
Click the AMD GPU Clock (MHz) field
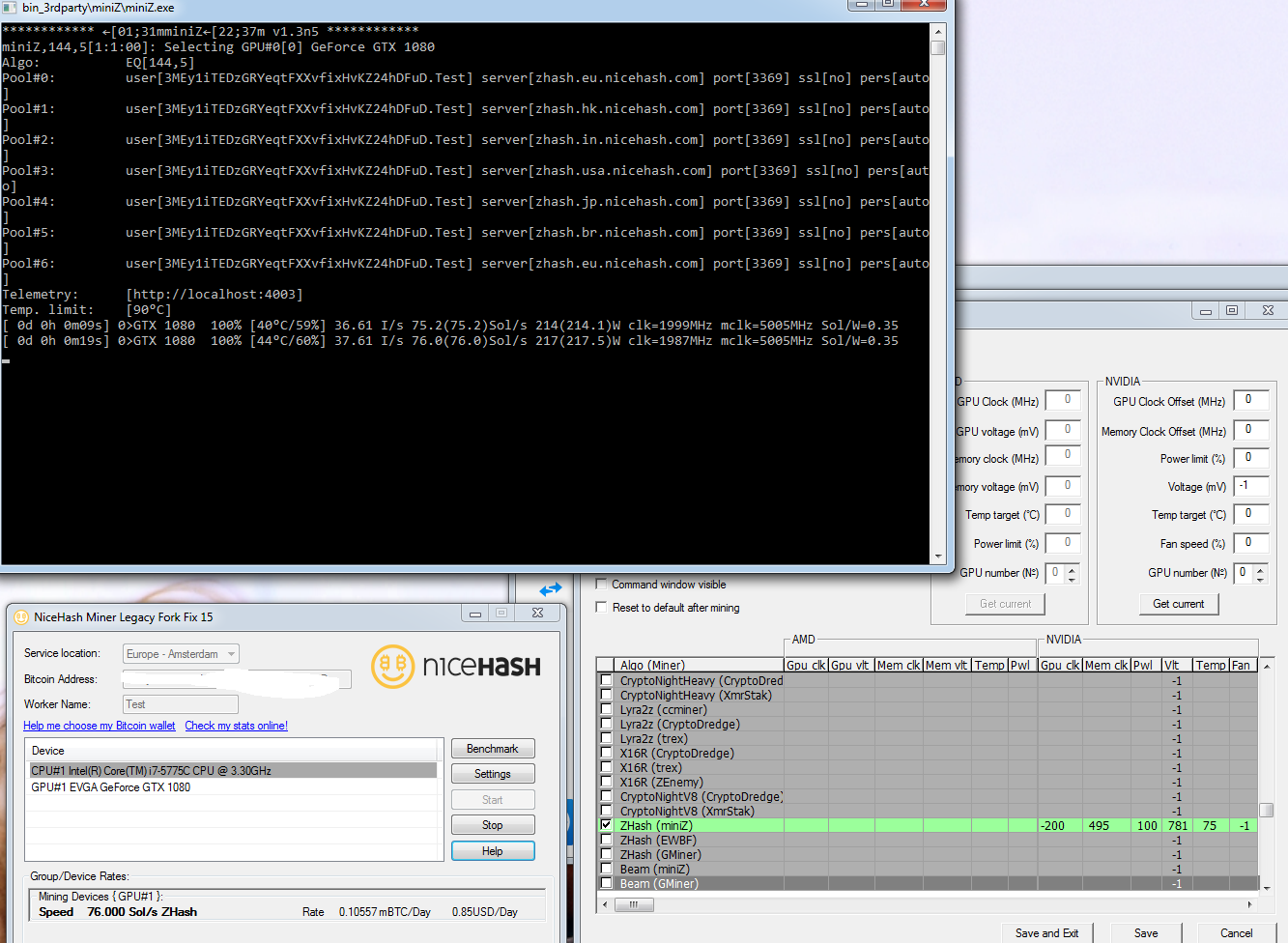(1063, 401)
